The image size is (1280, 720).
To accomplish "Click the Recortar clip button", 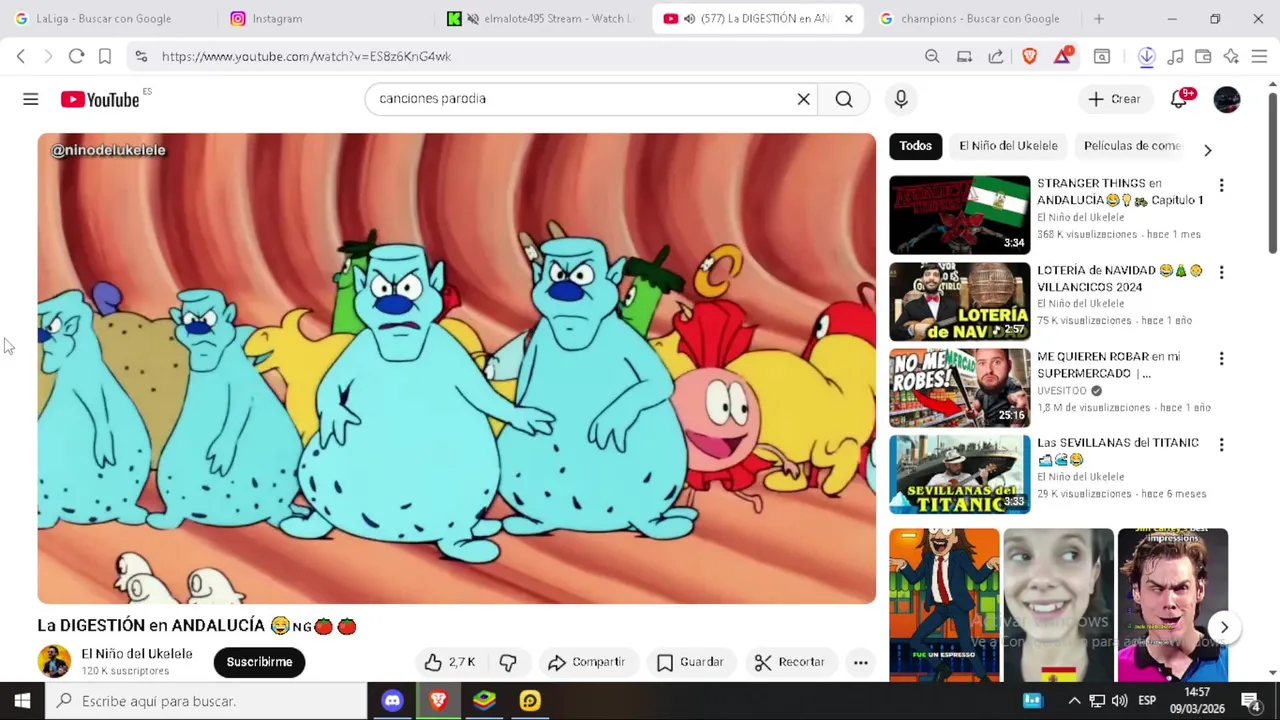I will click(x=790, y=662).
